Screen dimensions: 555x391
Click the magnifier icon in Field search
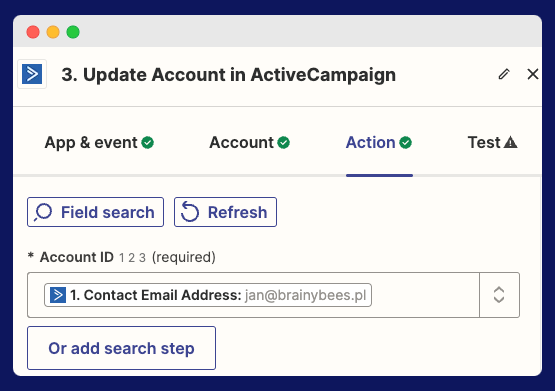click(x=43, y=212)
